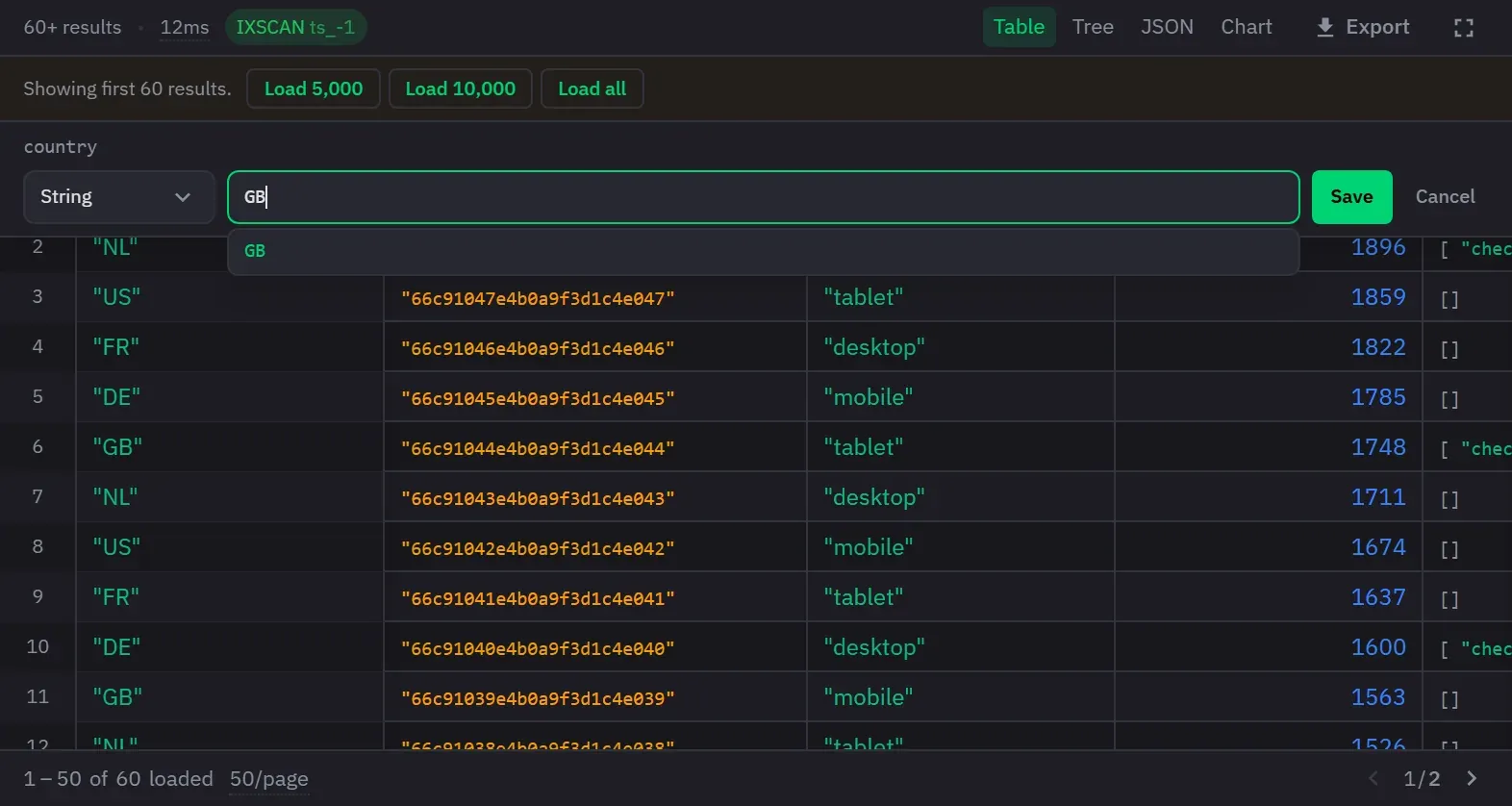Click value 1859
Viewport: 1512px width, 806px height.
pos(1378,297)
